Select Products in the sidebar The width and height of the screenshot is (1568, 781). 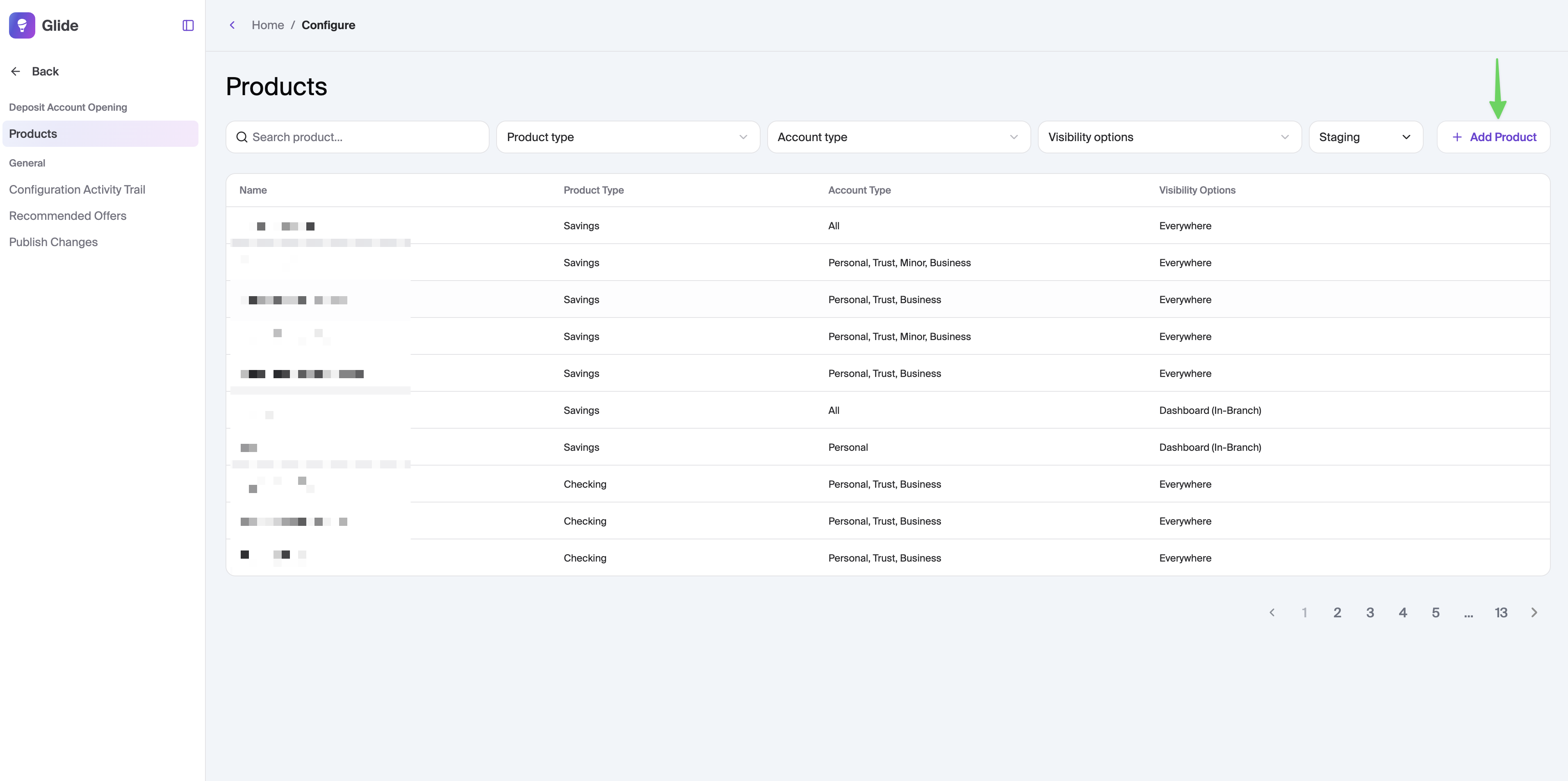click(x=33, y=134)
